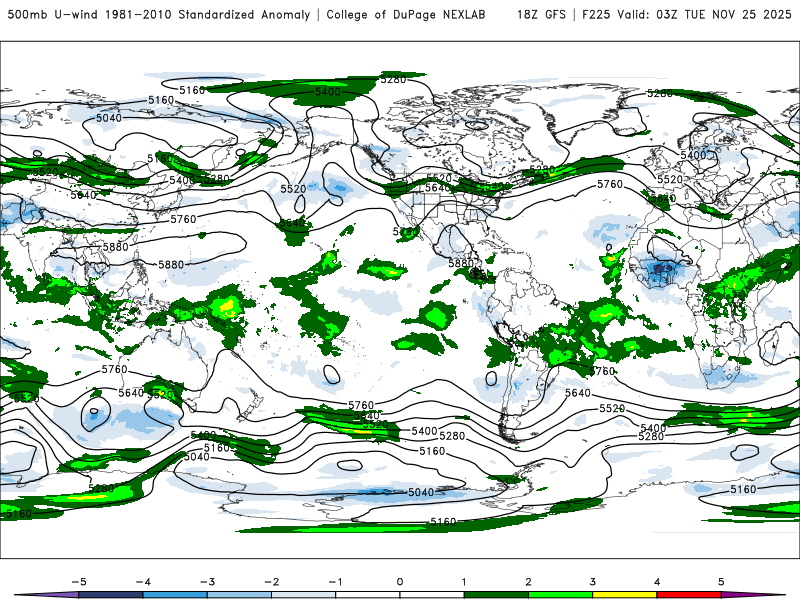800x600 pixels.
Task: Select the pale blue -2 to -1 colorbar segment
Action: point(304,595)
